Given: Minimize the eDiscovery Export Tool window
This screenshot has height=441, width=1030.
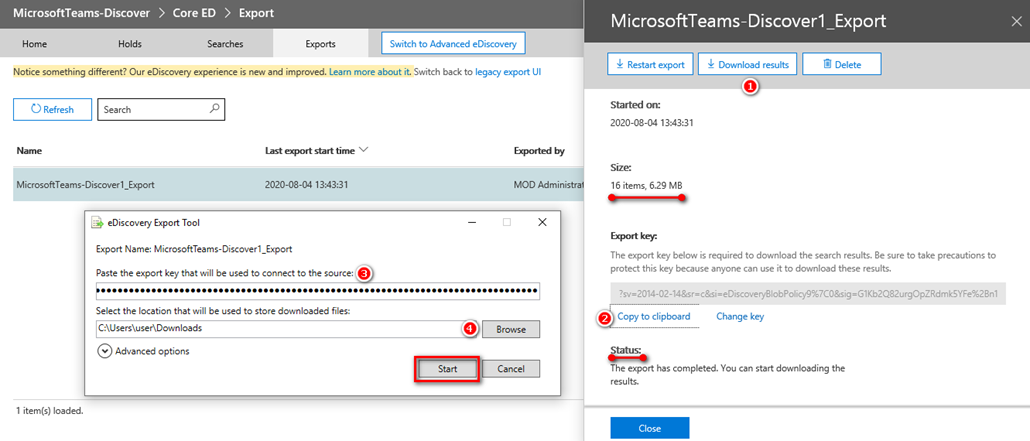Looking at the screenshot, I should tap(472, 222).
